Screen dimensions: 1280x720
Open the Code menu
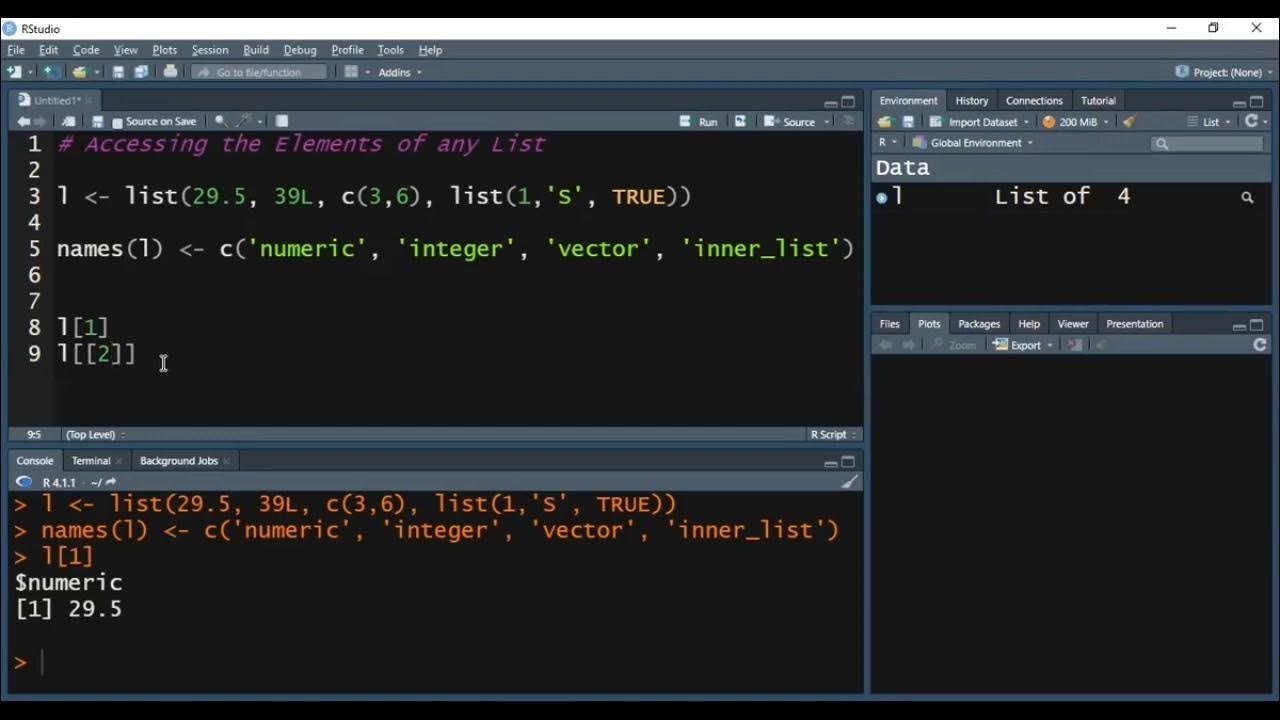[86, 50]
